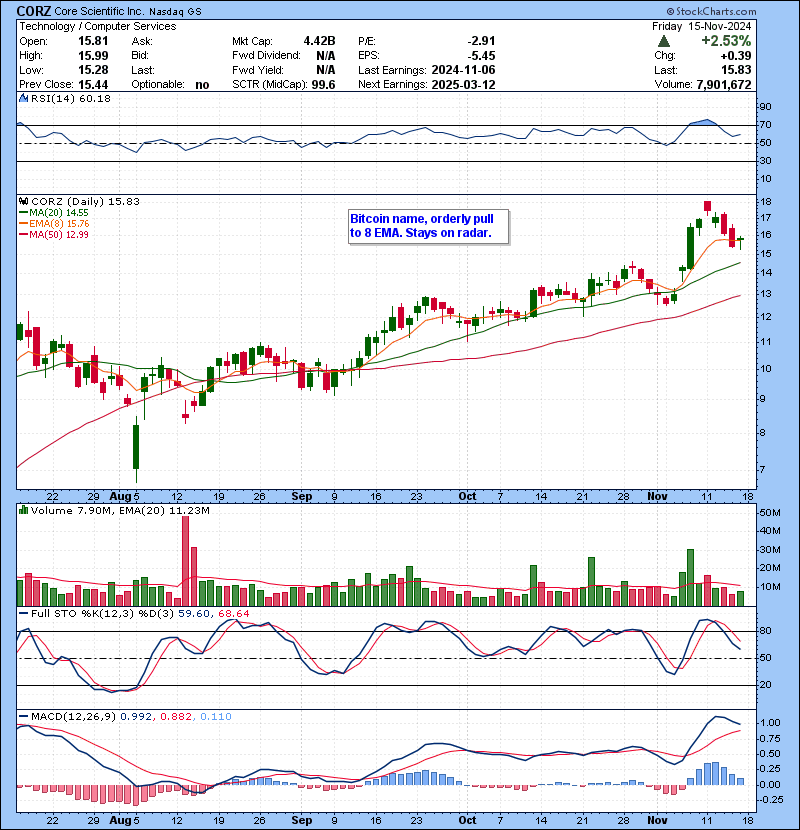Click the CORZ (Daily) 15.83 legend
This screenshot has height=830, width=800.
85,202
